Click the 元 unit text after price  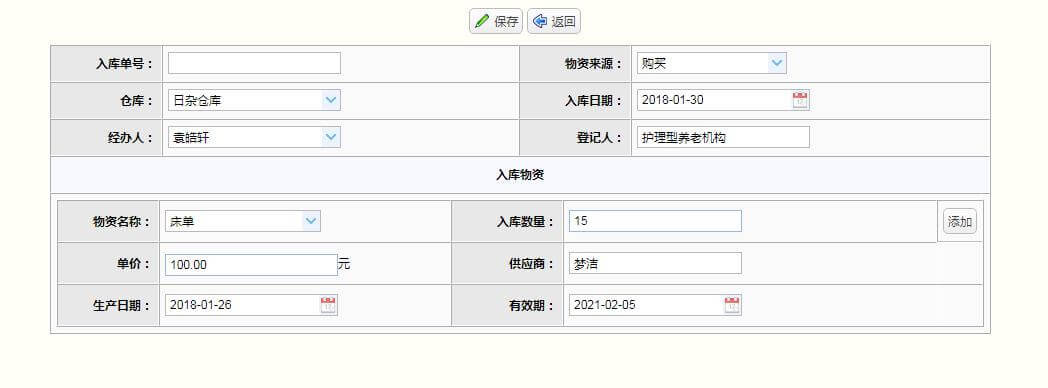click(x=344, y=264)
